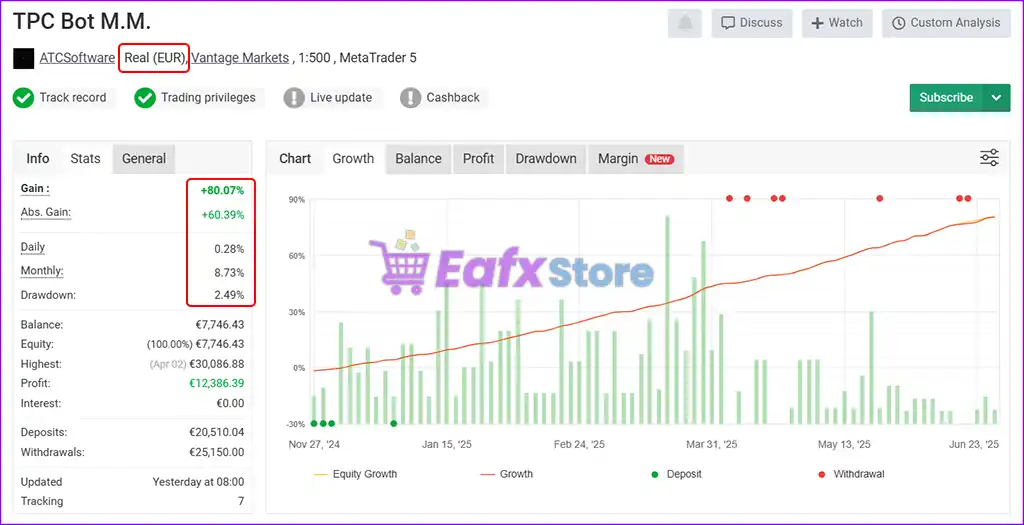Click the Jan 15, '25 axis label
Screen dimensions: 1024x525
pyautogui.click(x=447, y=445)
